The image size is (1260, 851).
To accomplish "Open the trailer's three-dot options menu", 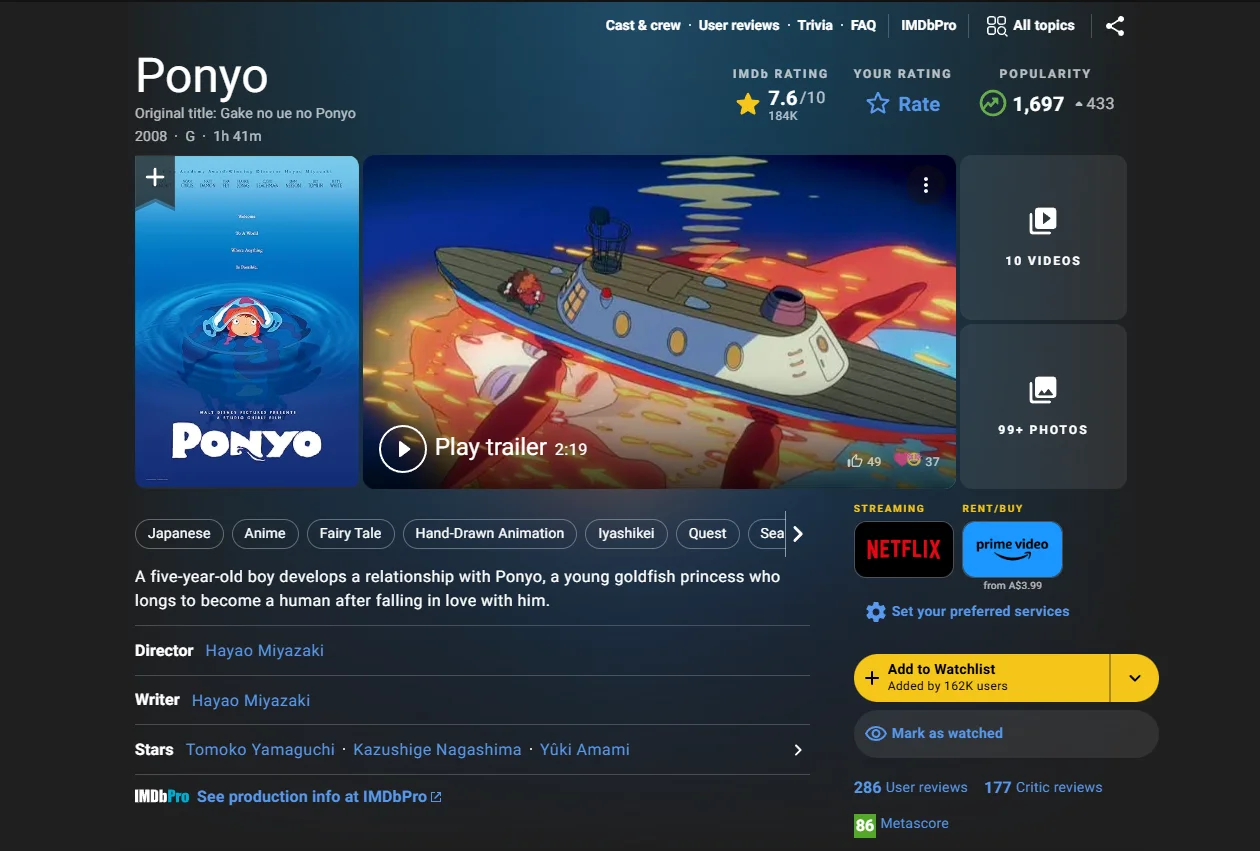I will point(926,185).
